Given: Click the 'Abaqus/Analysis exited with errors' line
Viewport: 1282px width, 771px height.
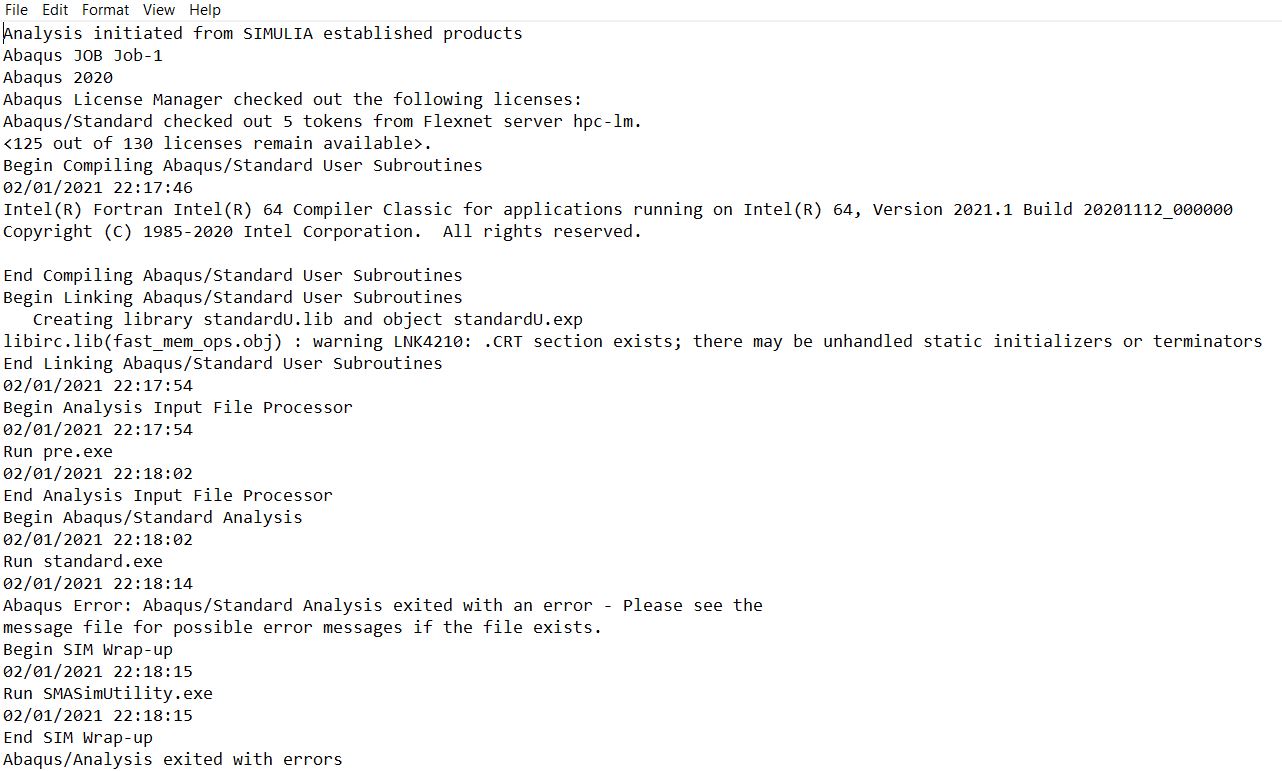Looking at the screenshot, I should 172,760.
